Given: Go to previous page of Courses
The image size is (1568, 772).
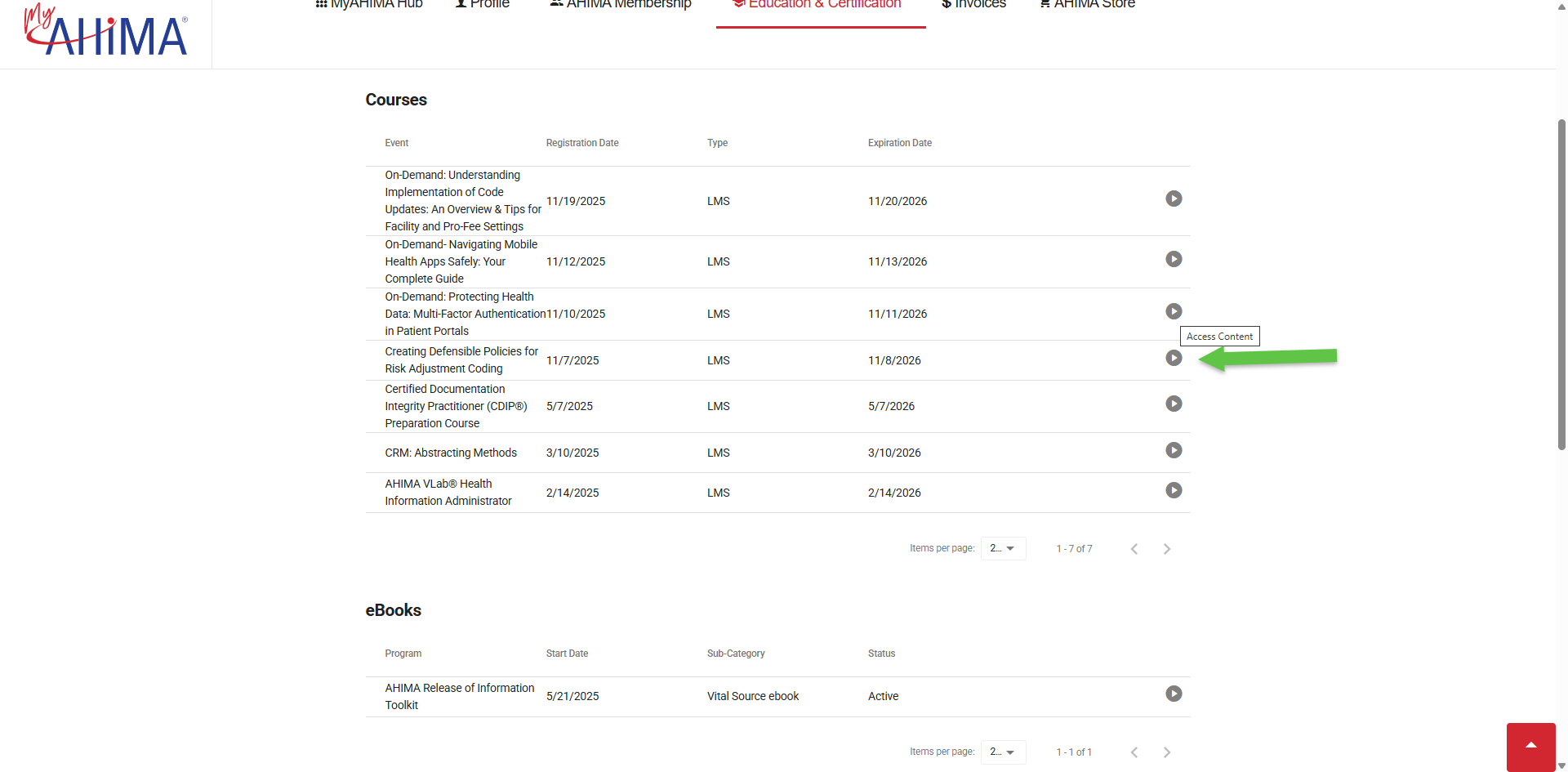Looking at the screenshot, I should click(x=1134, y=549).
